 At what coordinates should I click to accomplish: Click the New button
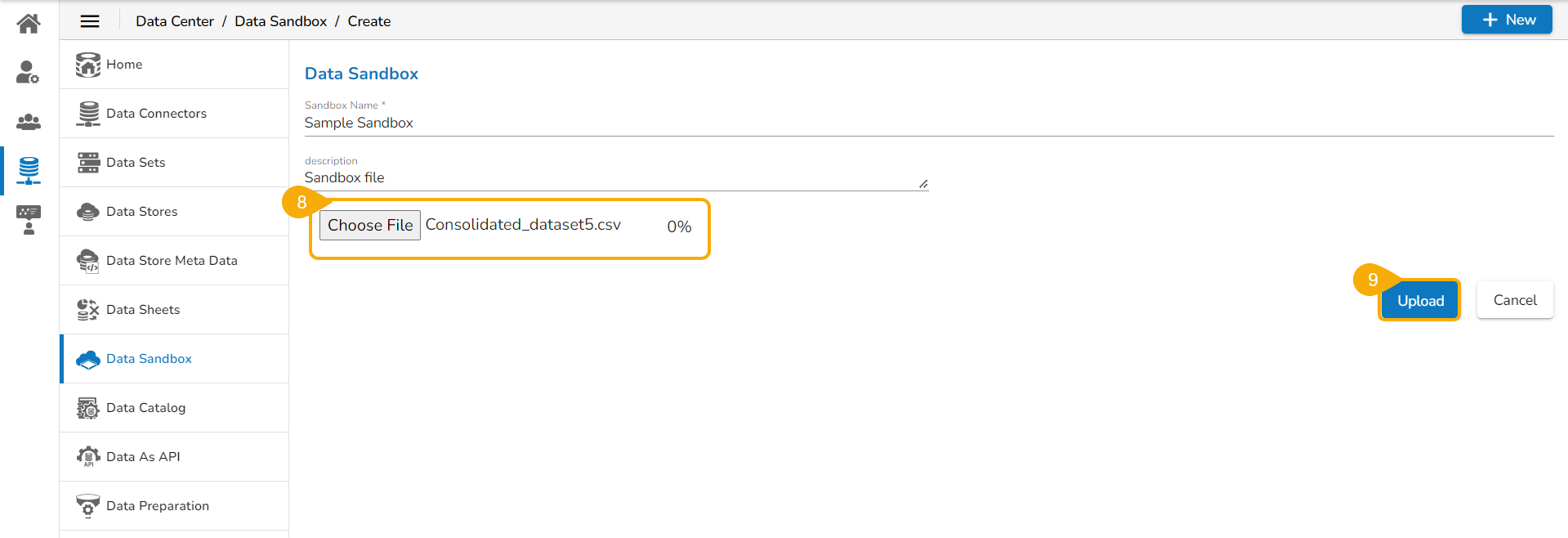1507,20
